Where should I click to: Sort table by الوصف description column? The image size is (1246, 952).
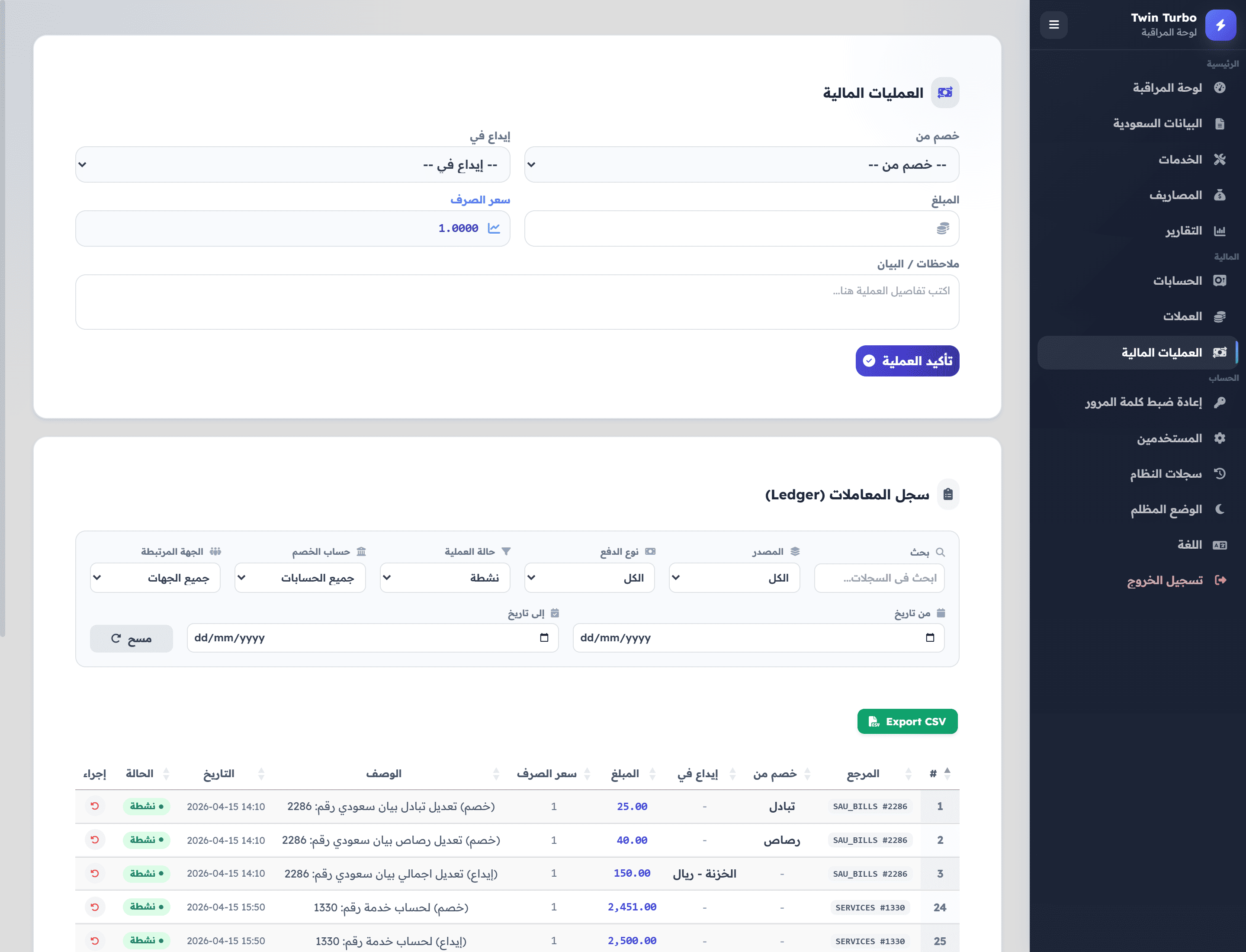[x=390, y=774]
